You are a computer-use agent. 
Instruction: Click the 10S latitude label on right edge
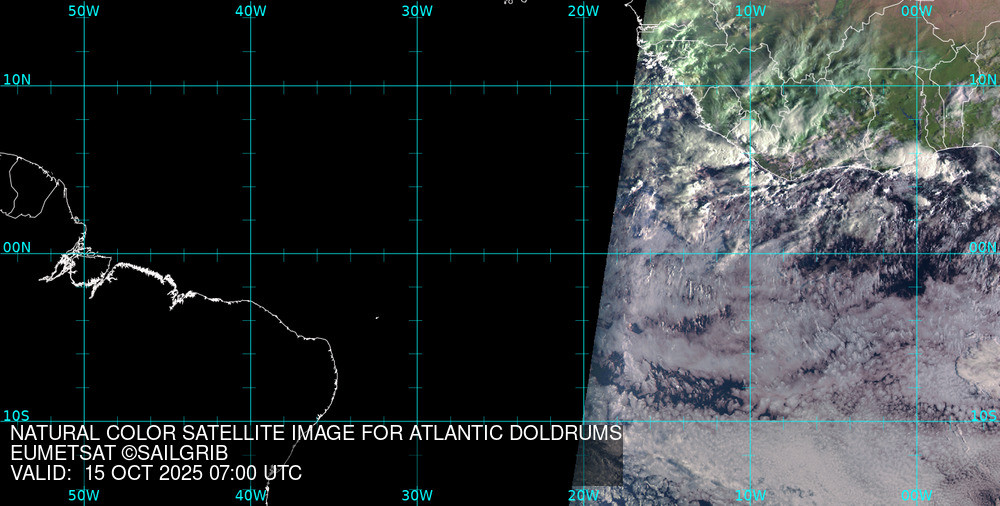coord(984,415)
